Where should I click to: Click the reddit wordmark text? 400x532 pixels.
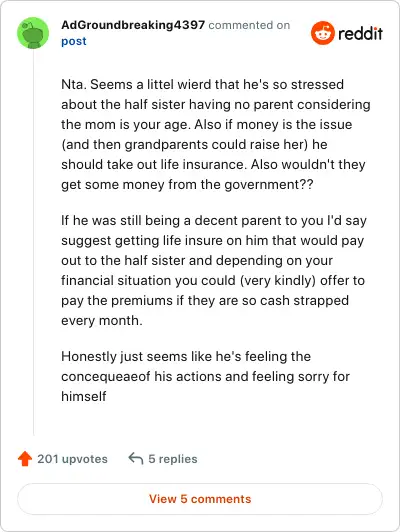(x=360, y=33)
